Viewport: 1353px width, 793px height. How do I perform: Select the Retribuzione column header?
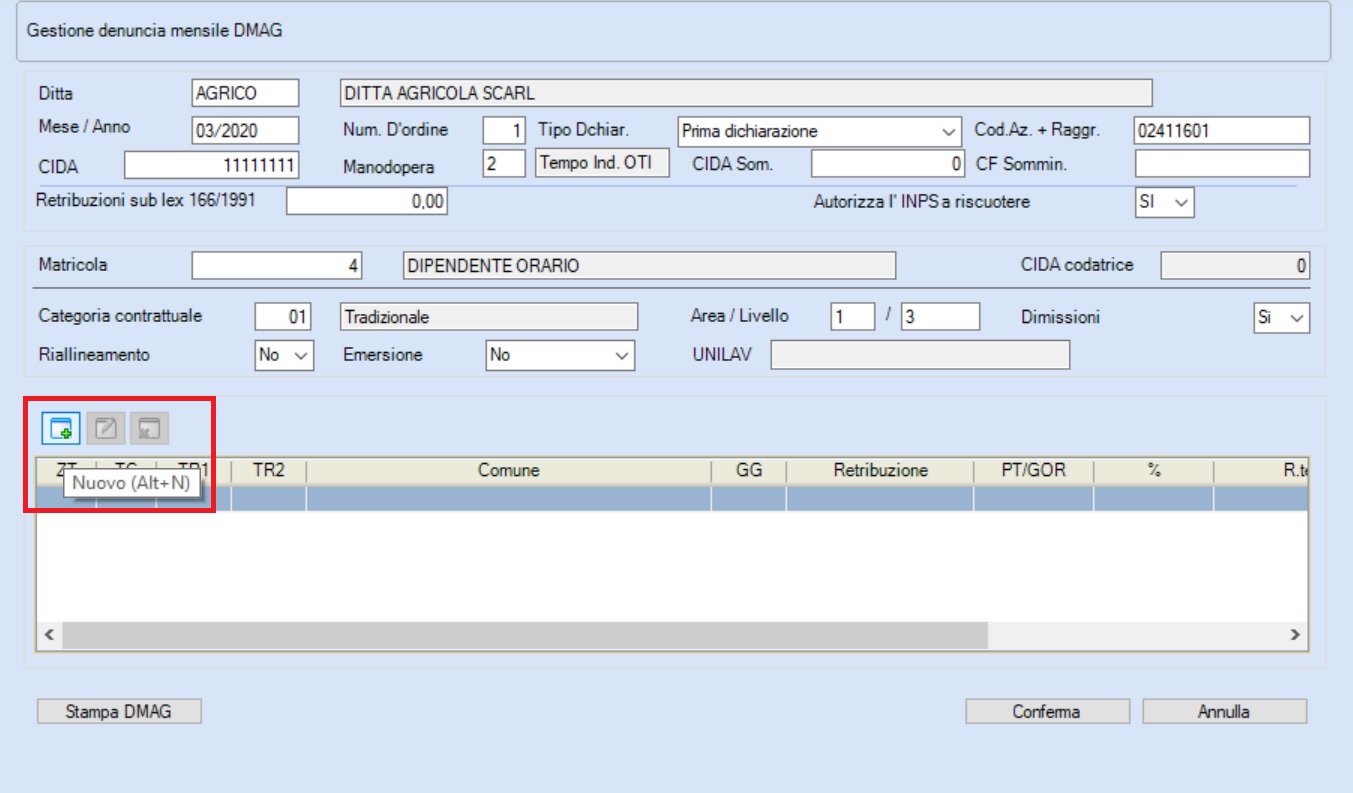(880, 470)
